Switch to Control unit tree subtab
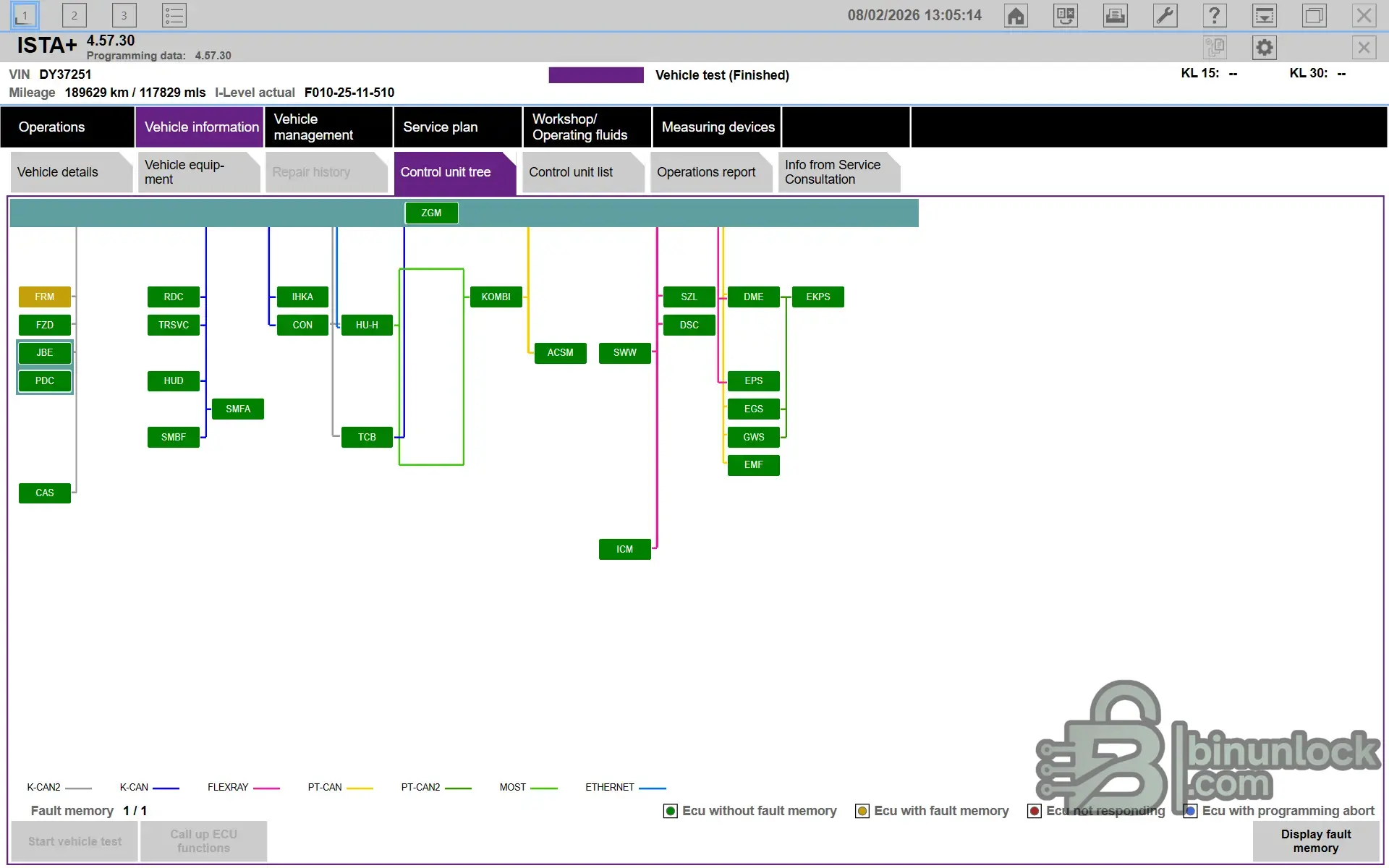The image size is (1389, 868). pyautogui.click(x=455, y=172)
